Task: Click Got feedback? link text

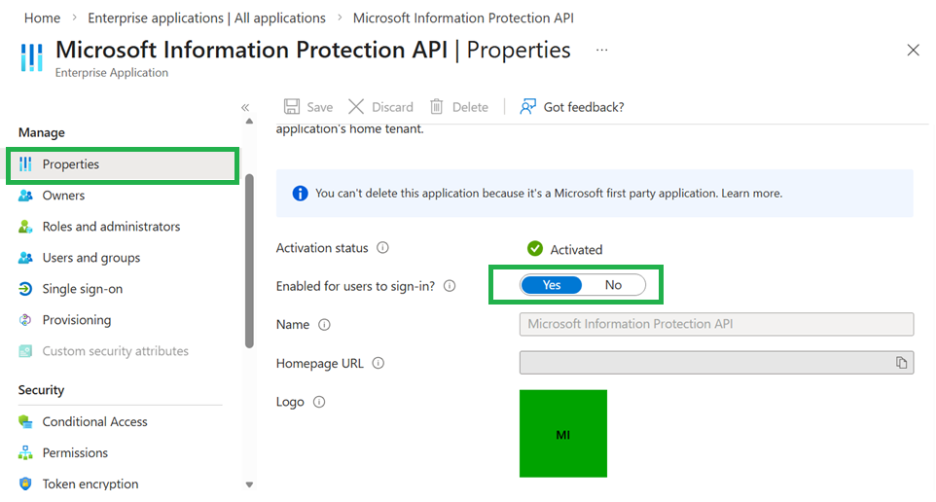Action: [584, 107]
